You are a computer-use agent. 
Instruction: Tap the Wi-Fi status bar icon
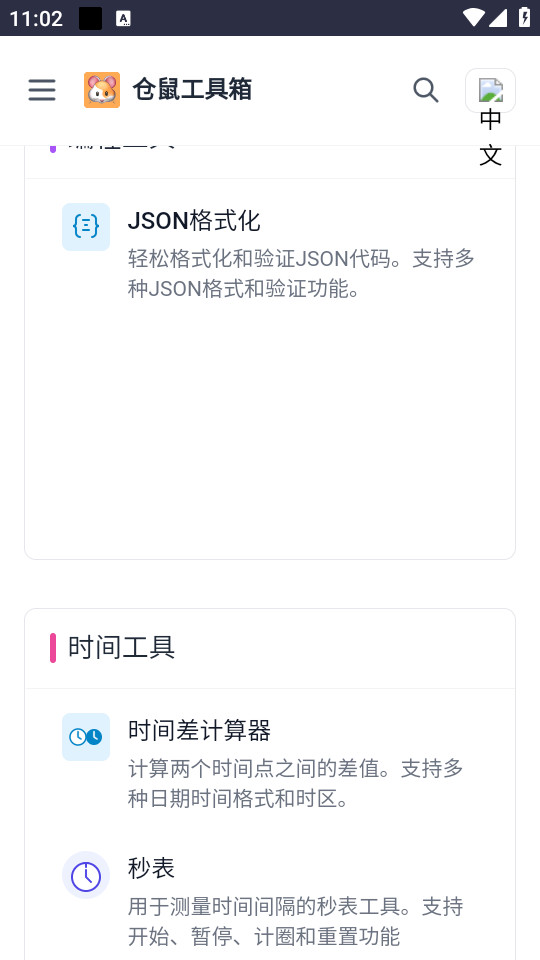point(473,18)
